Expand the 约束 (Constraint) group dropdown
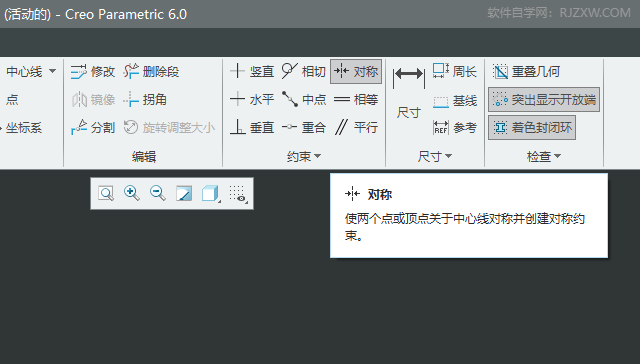This screenshot has width=640, height=364. (304, 156)
